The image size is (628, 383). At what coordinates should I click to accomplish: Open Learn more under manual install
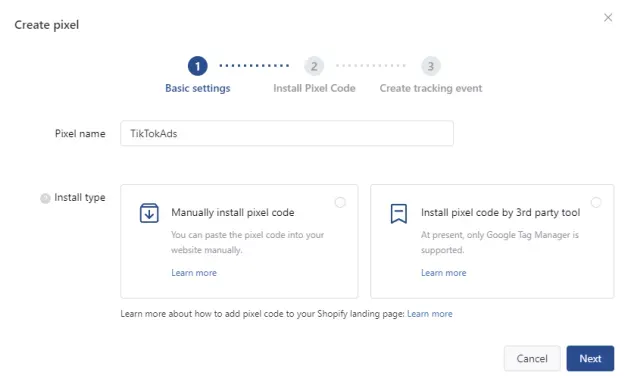pyautogui.click(x=194, y=273)
